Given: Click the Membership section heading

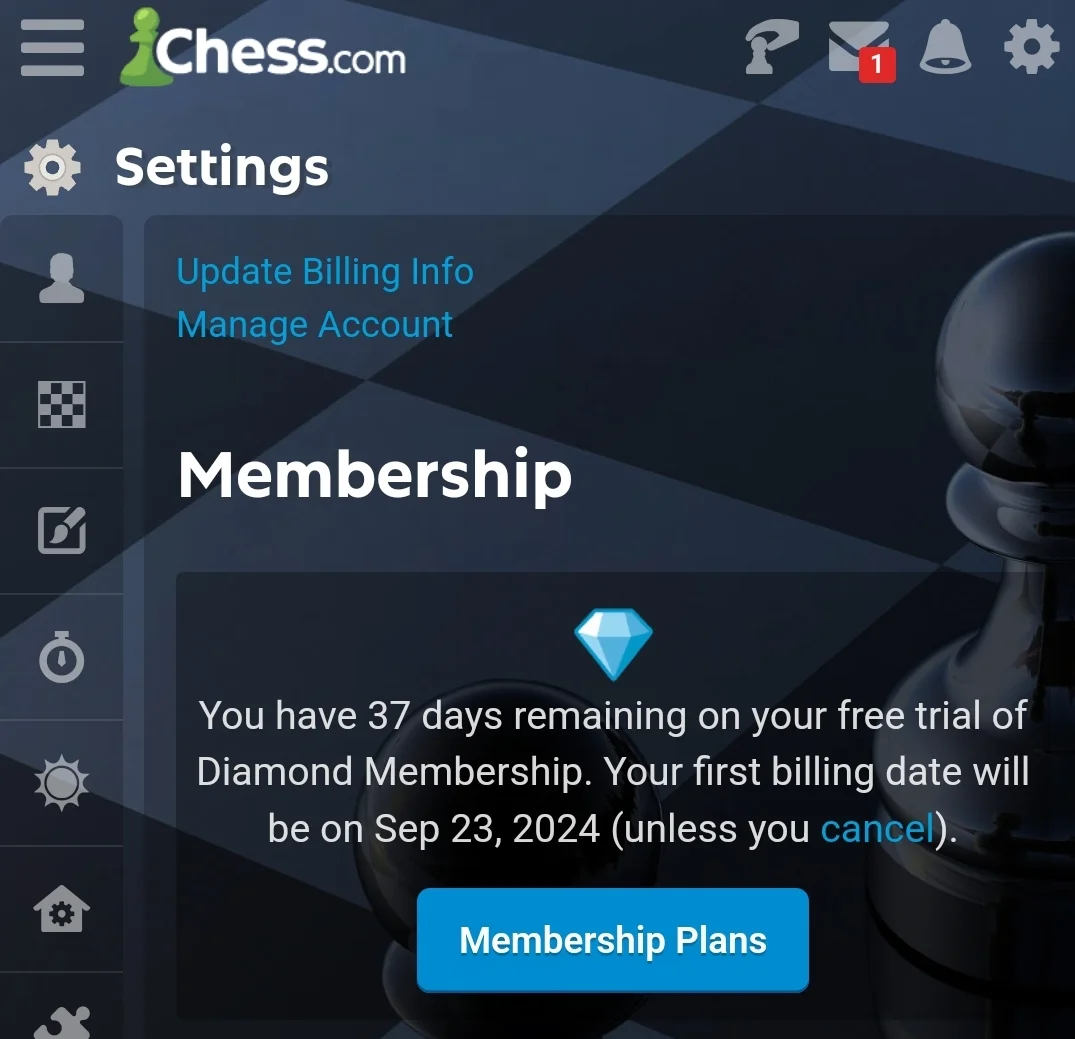Looking at the screenshot, I should [x=374, y=475].
